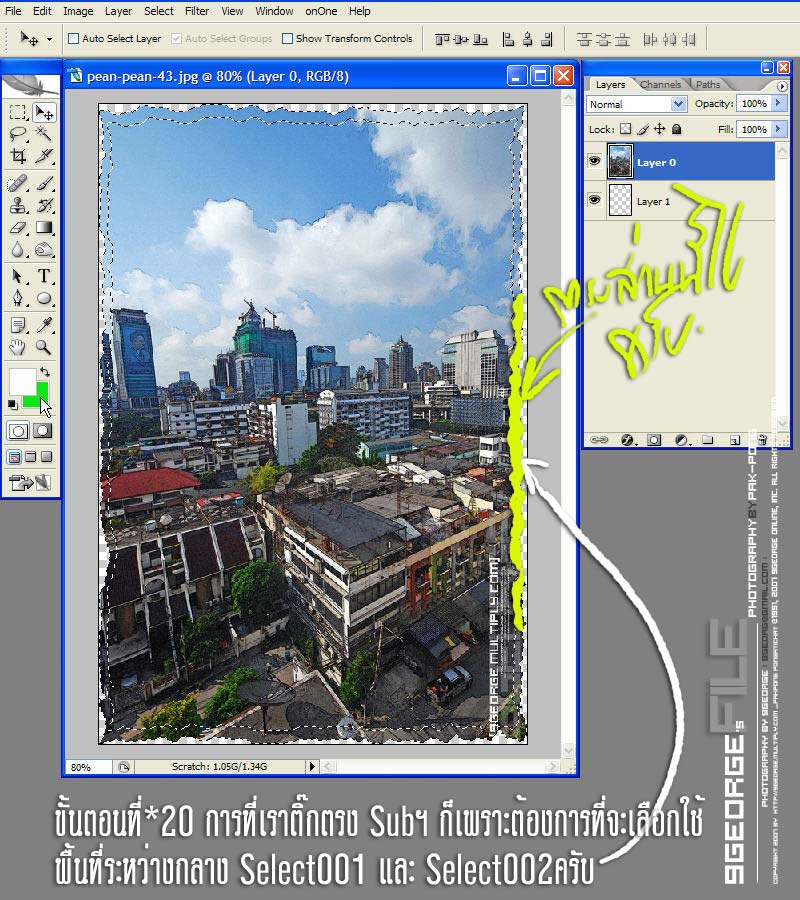Image resolution: width=800 pixels, height=900 pixels.
Task: Open the onOne menu
Action: click(321, 11)
